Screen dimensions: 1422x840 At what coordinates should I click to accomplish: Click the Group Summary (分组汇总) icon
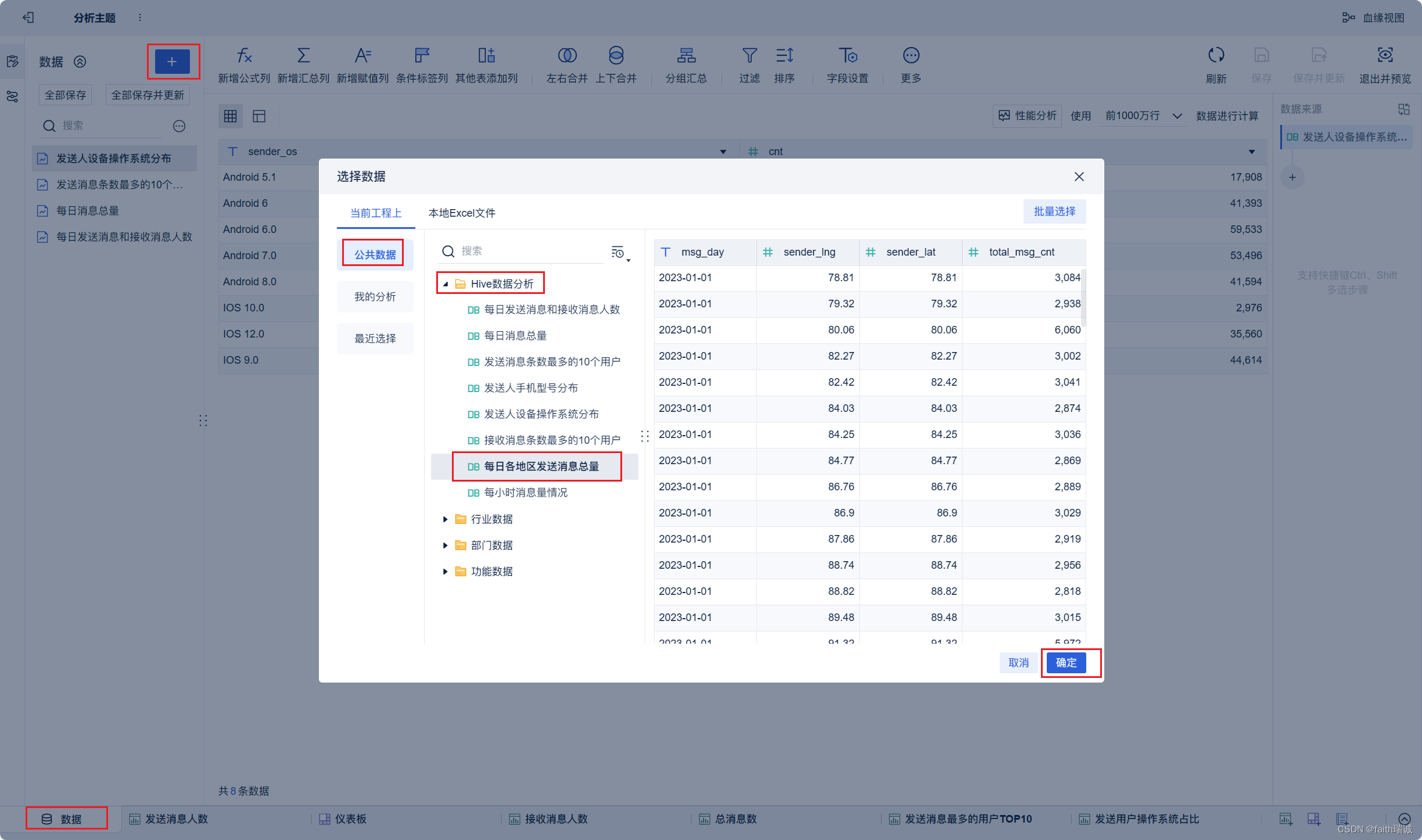tap(686, 56)
